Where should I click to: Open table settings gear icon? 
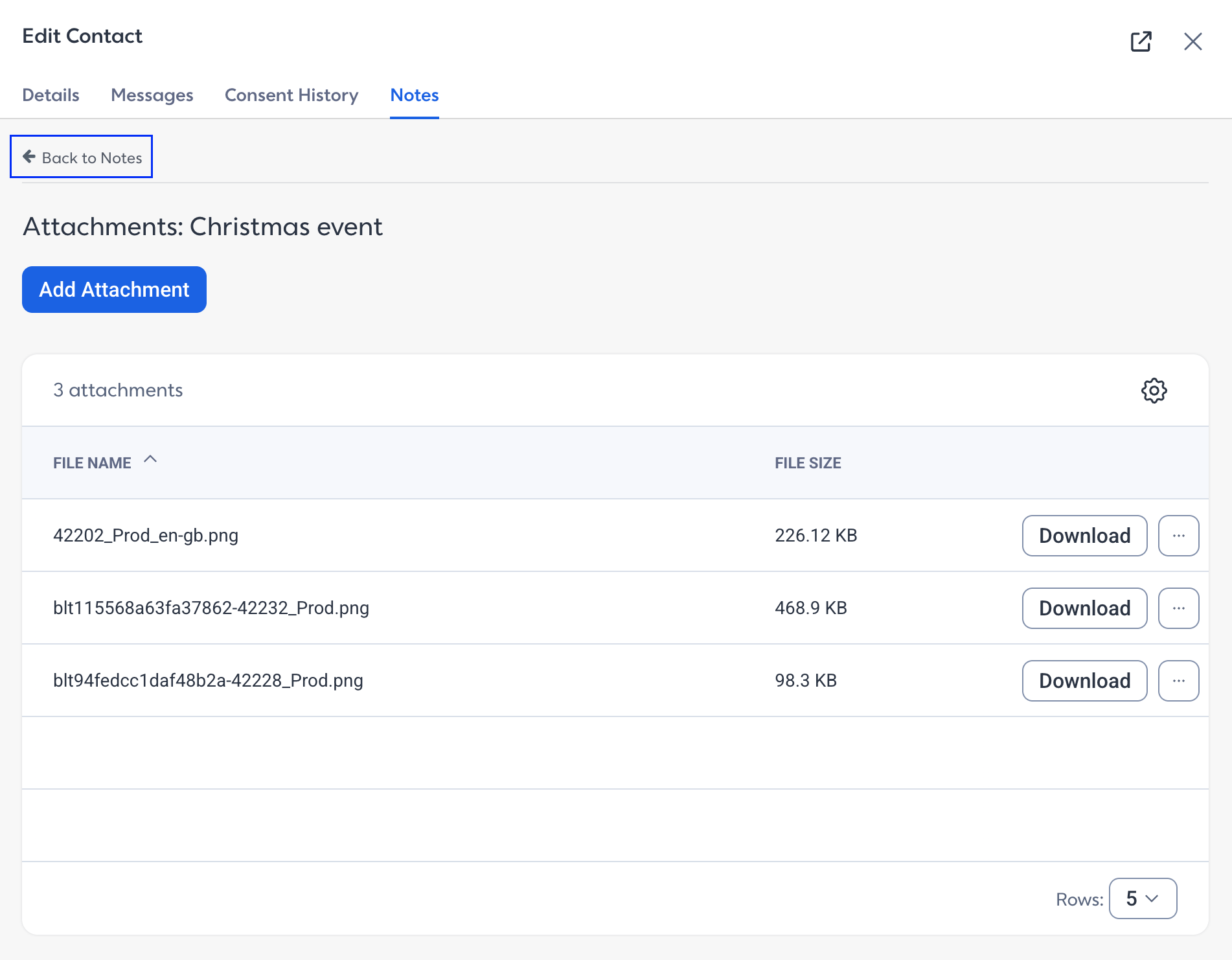pos(1154,391)
